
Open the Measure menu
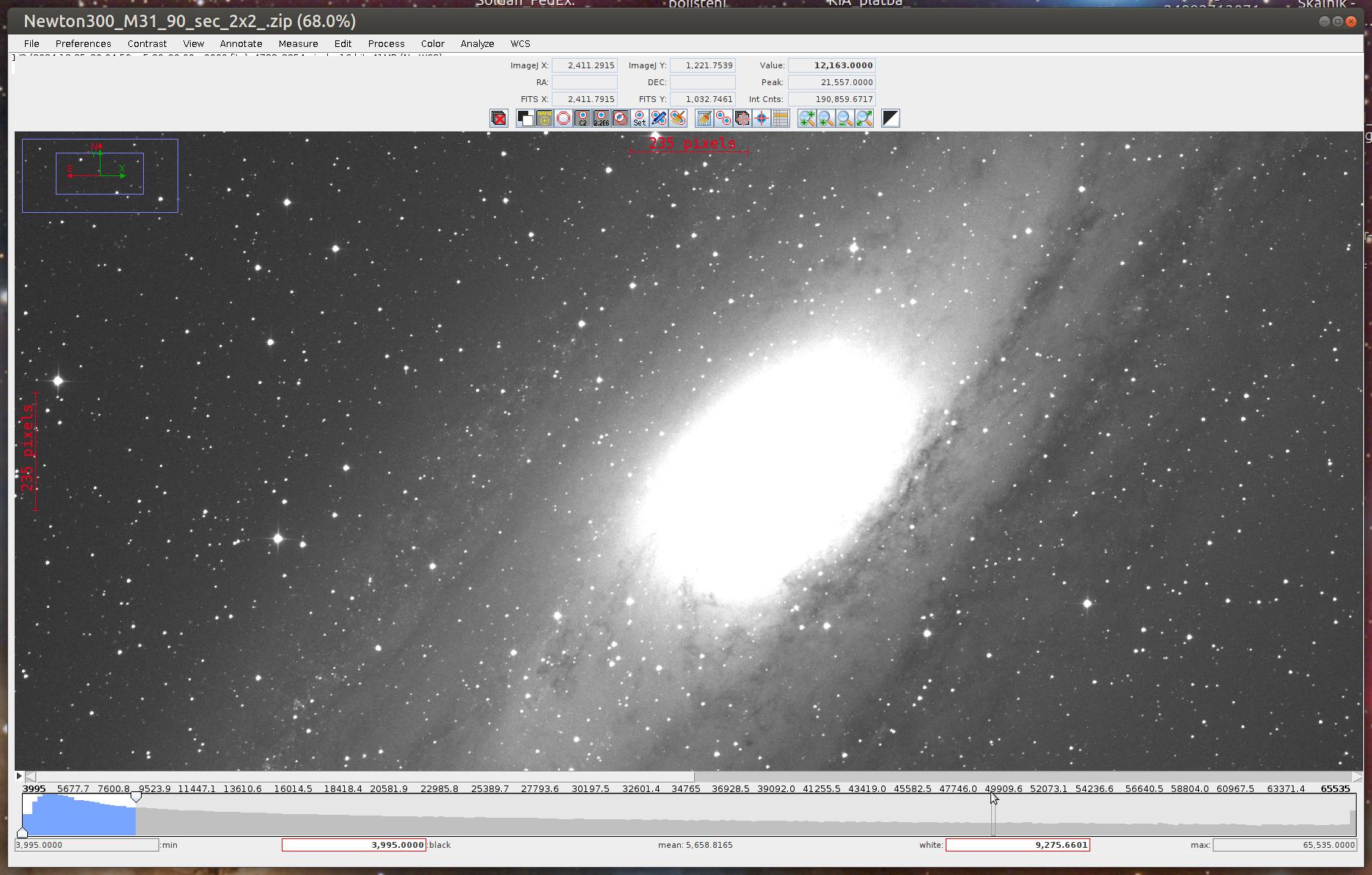click(x=299, y=43)
